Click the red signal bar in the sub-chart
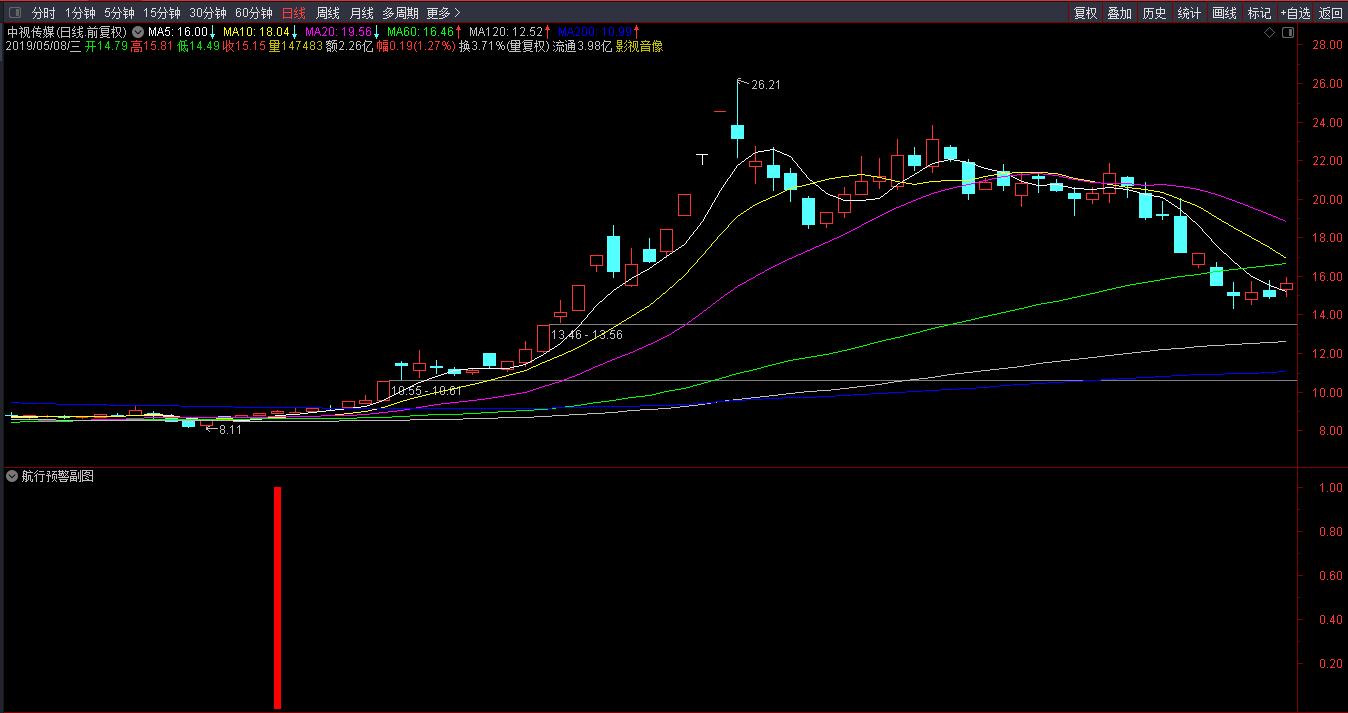This screenshot has height=713, width=1348. pyautogui.click(x=277, y=597)
